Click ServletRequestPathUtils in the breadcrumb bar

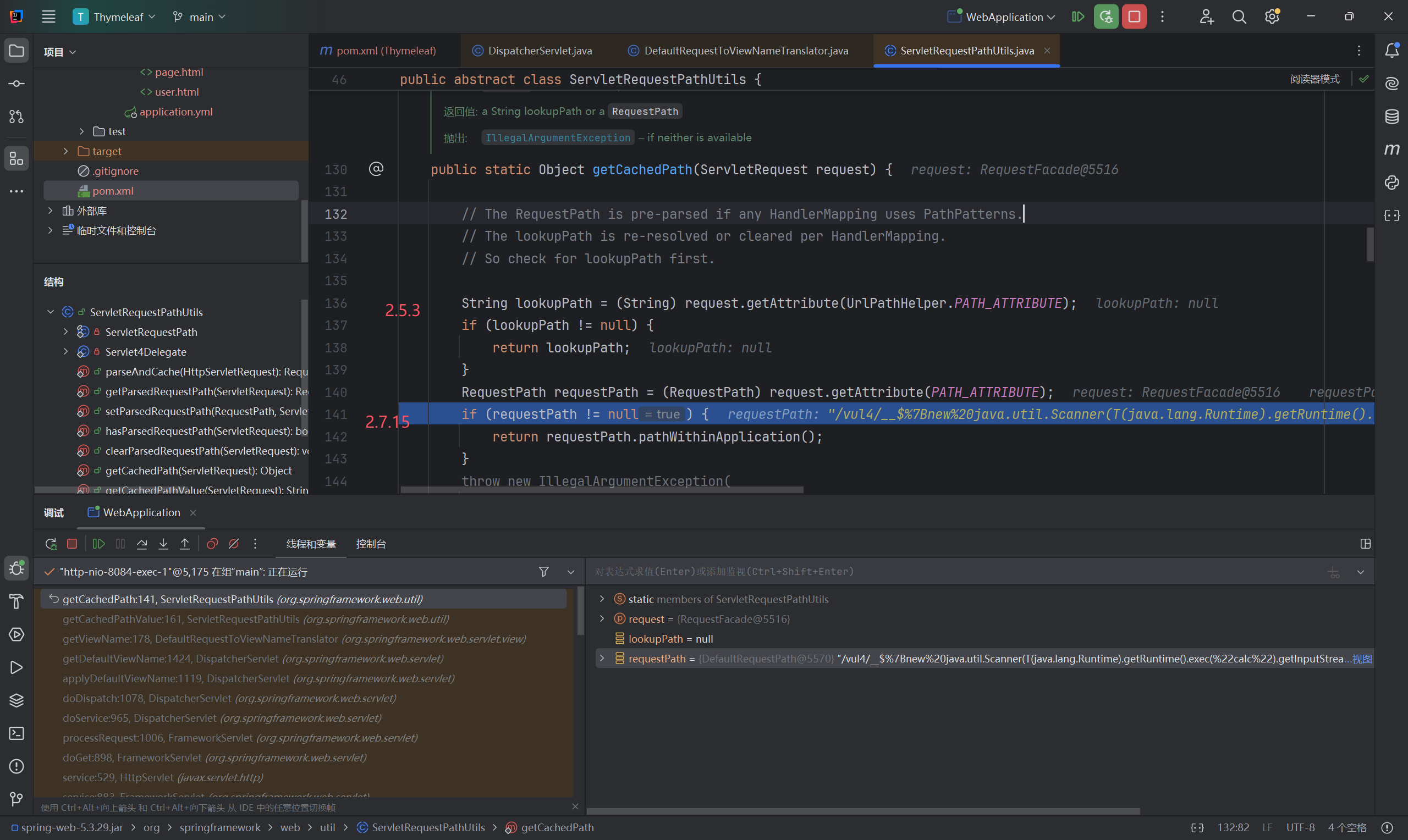point(428,827)
